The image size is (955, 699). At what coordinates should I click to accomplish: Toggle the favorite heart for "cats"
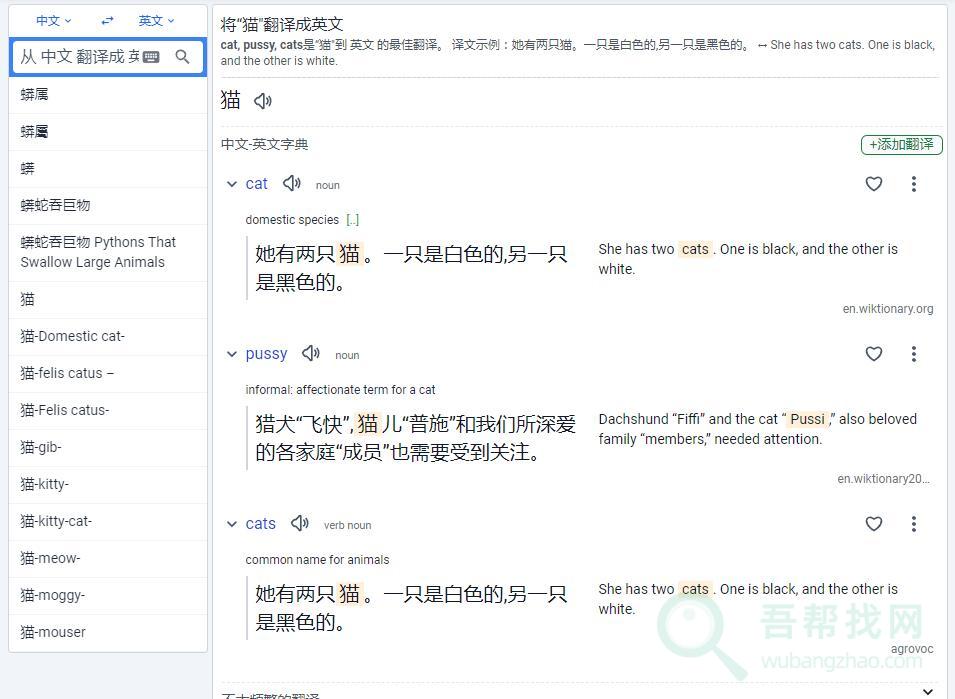pyautogui.click(x=873, y=524)
